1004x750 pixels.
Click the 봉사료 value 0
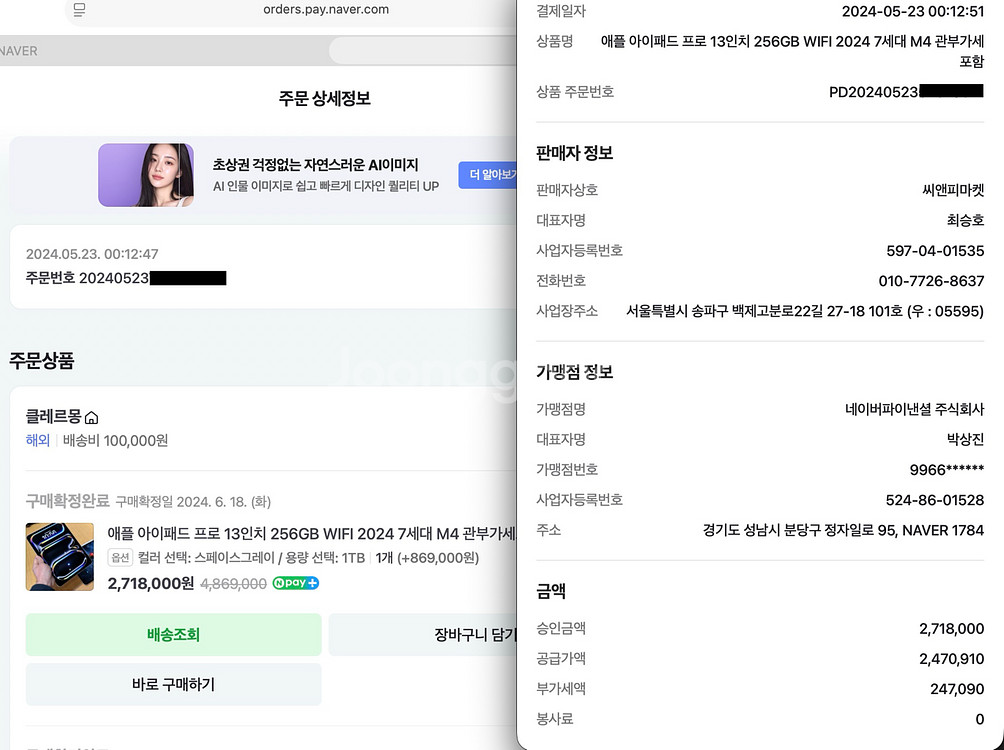pyautogui.click(x=980, y=719)
